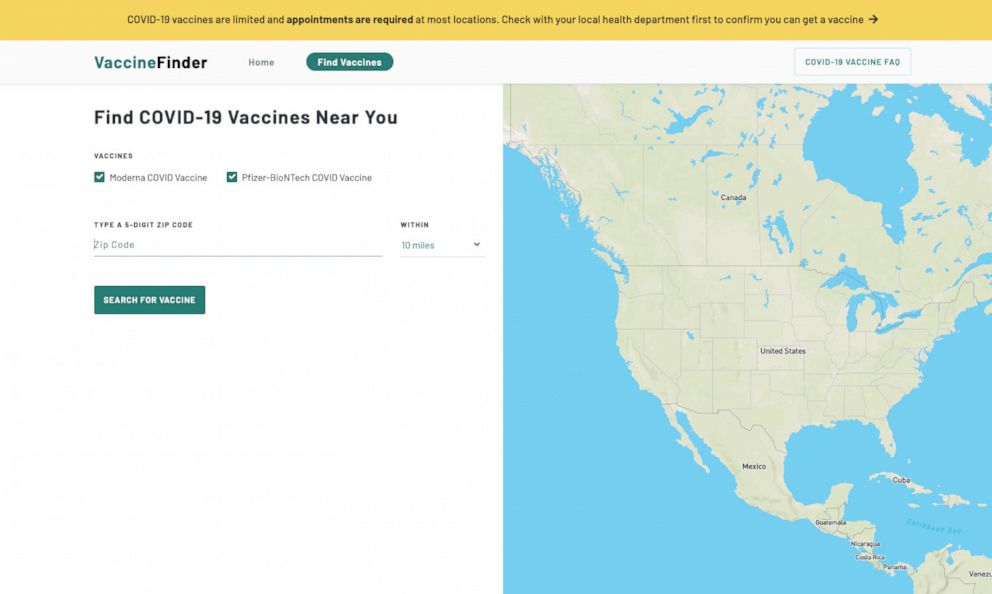Open the Home navigation item

tap(261, 62)
